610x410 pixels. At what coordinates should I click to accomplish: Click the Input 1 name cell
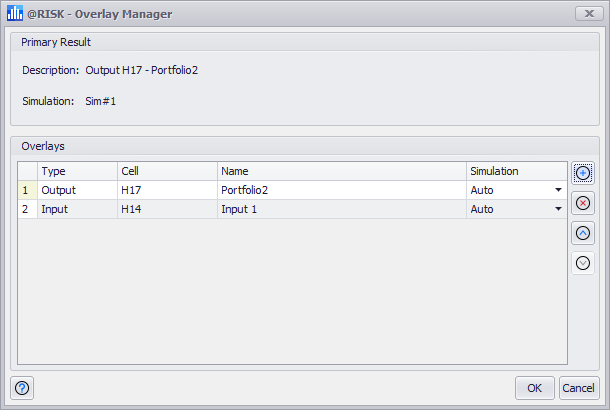(341, 209)
